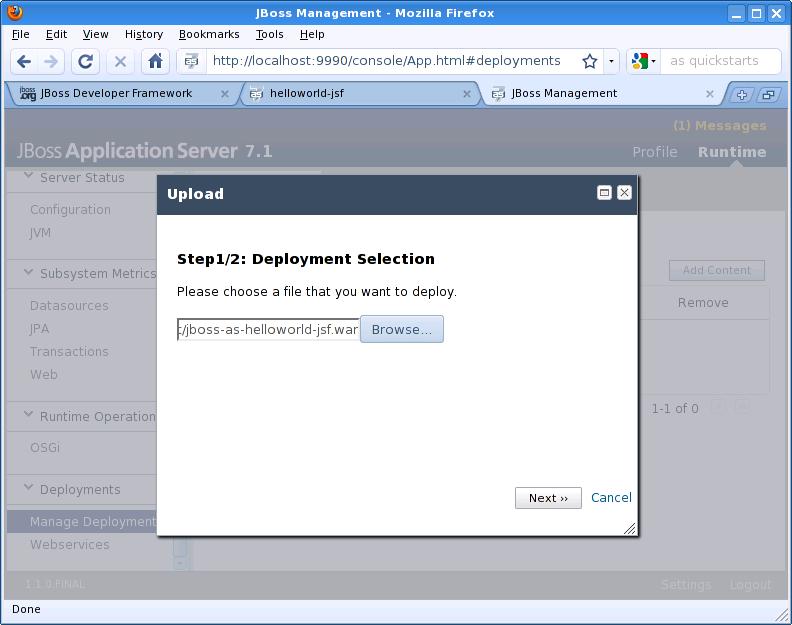Click the URL address field

pyautogui.click(x=386, y=61)
